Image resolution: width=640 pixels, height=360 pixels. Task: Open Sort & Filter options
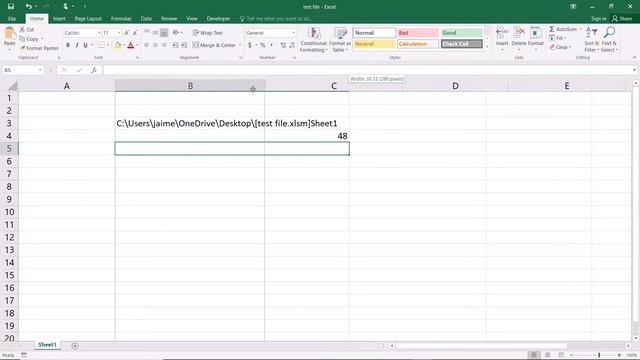pos(591,40)
